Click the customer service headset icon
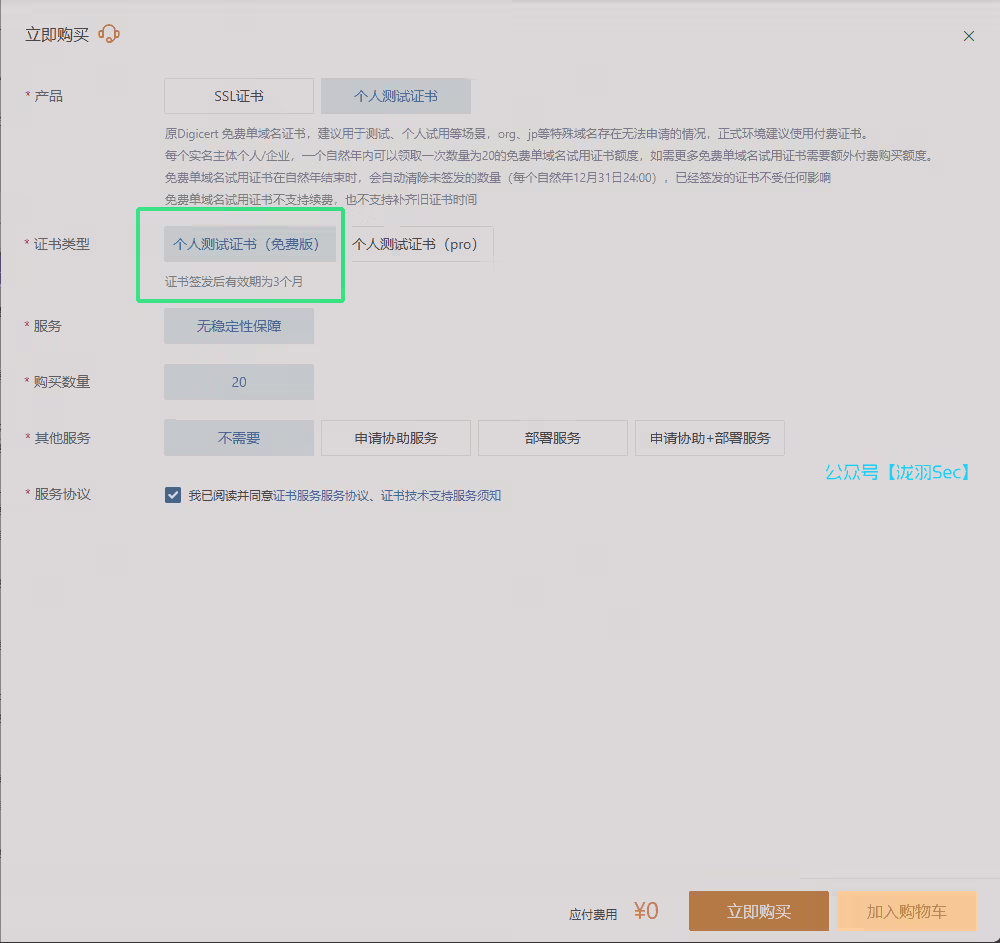This screenshot has width=1000, height=943. click(x=109, y=35)
